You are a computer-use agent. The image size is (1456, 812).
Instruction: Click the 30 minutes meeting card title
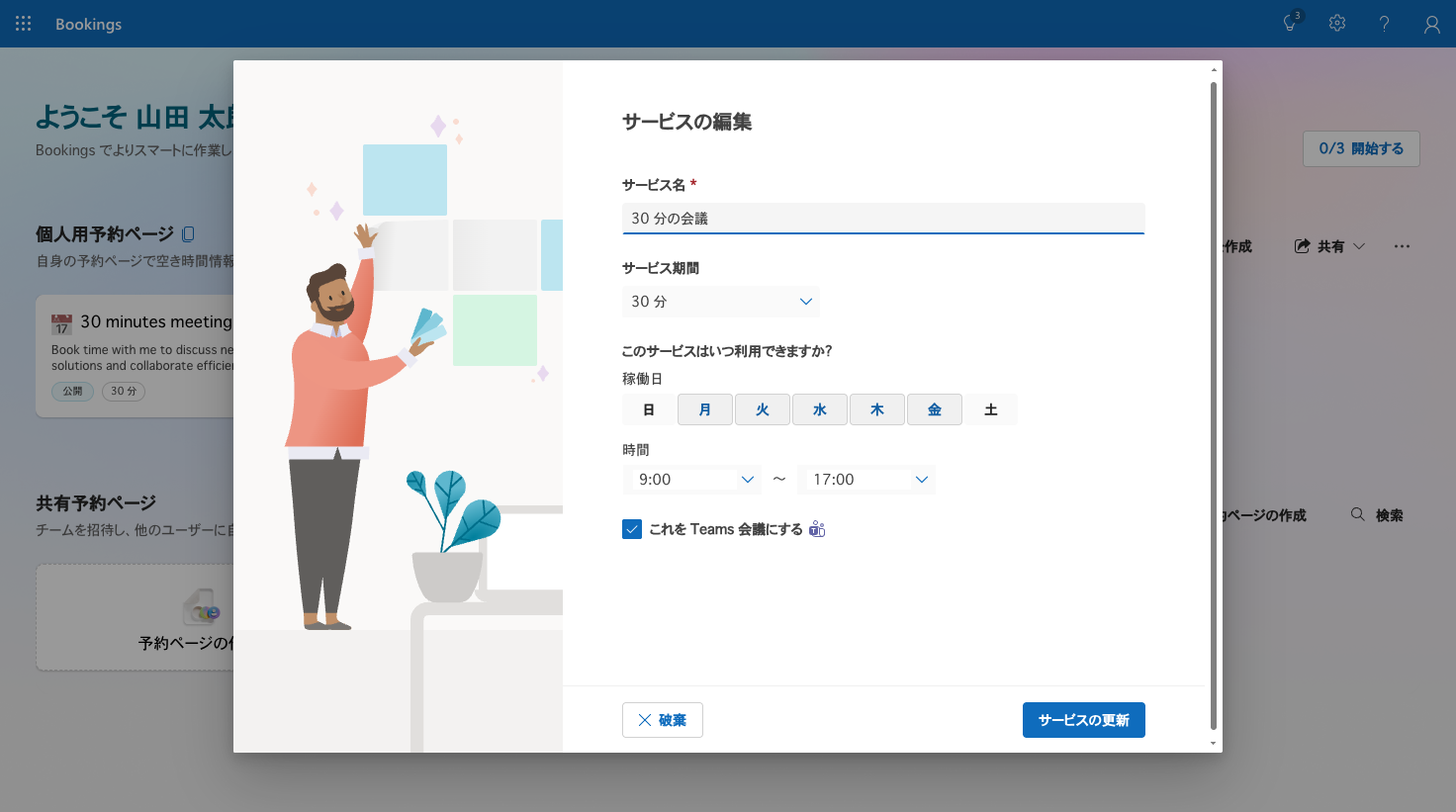156,321
